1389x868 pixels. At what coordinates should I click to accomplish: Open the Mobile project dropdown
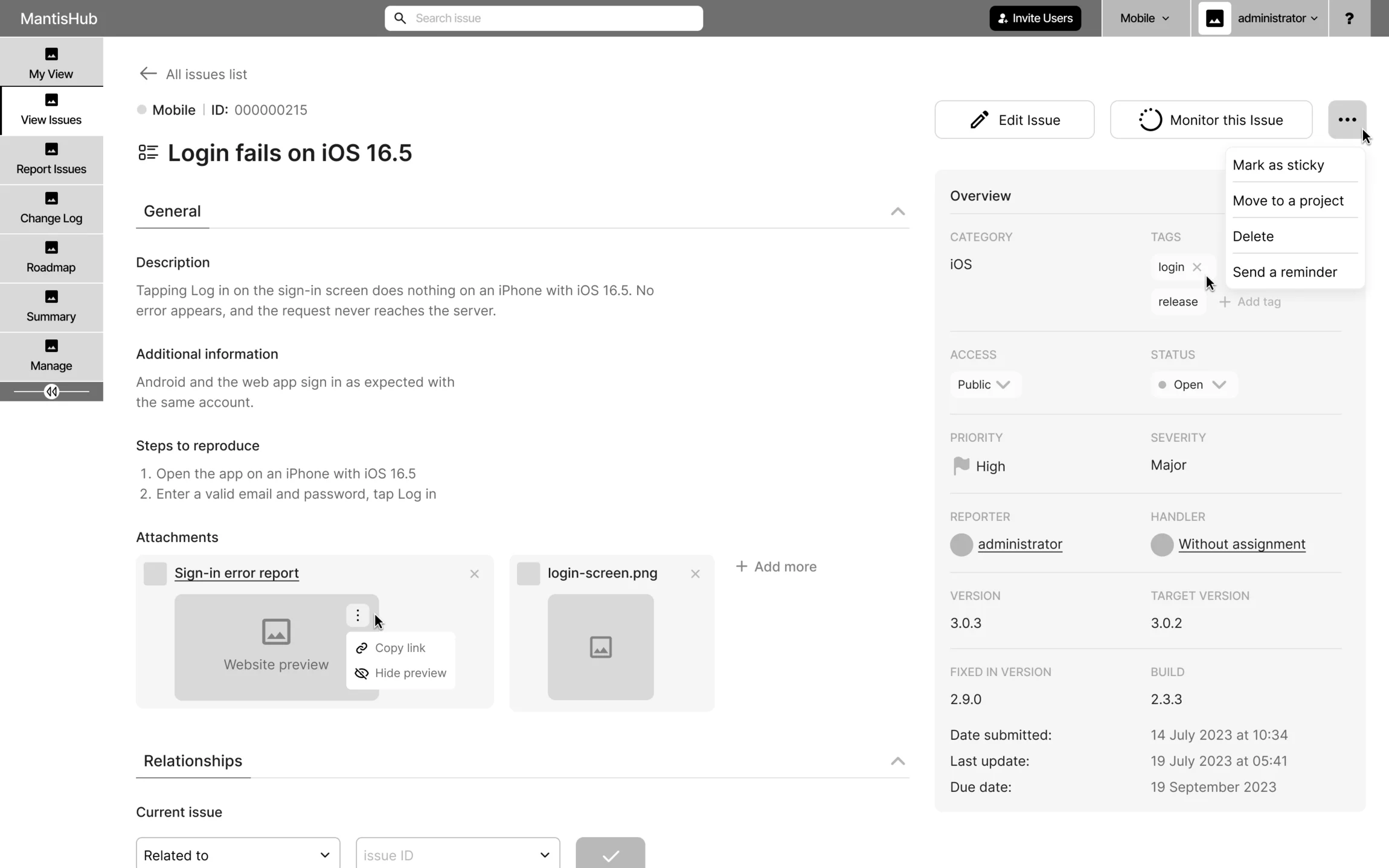point(1145,18)
